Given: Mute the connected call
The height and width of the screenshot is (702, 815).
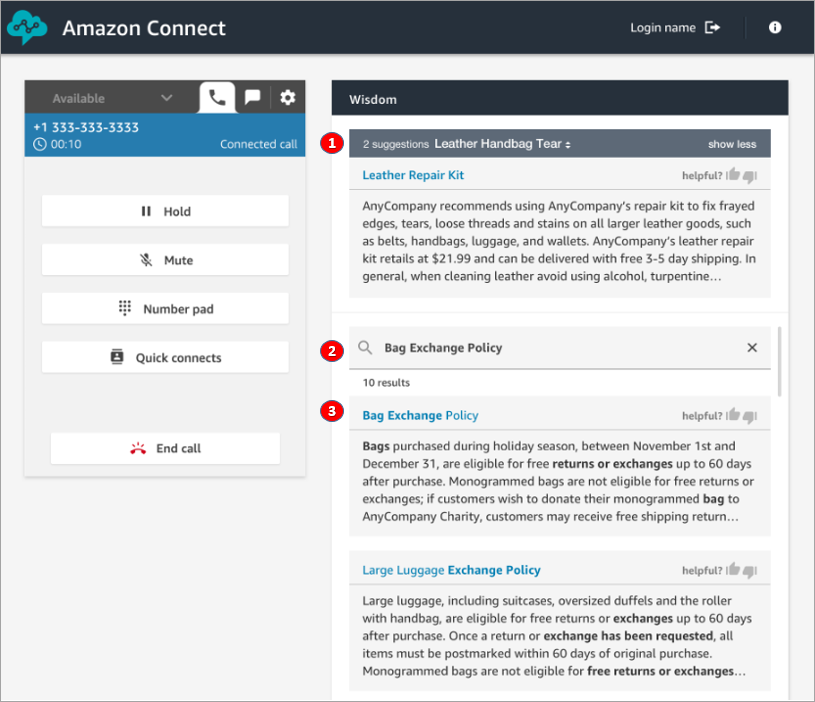Looking at the screenshot, I should (165, 260).
